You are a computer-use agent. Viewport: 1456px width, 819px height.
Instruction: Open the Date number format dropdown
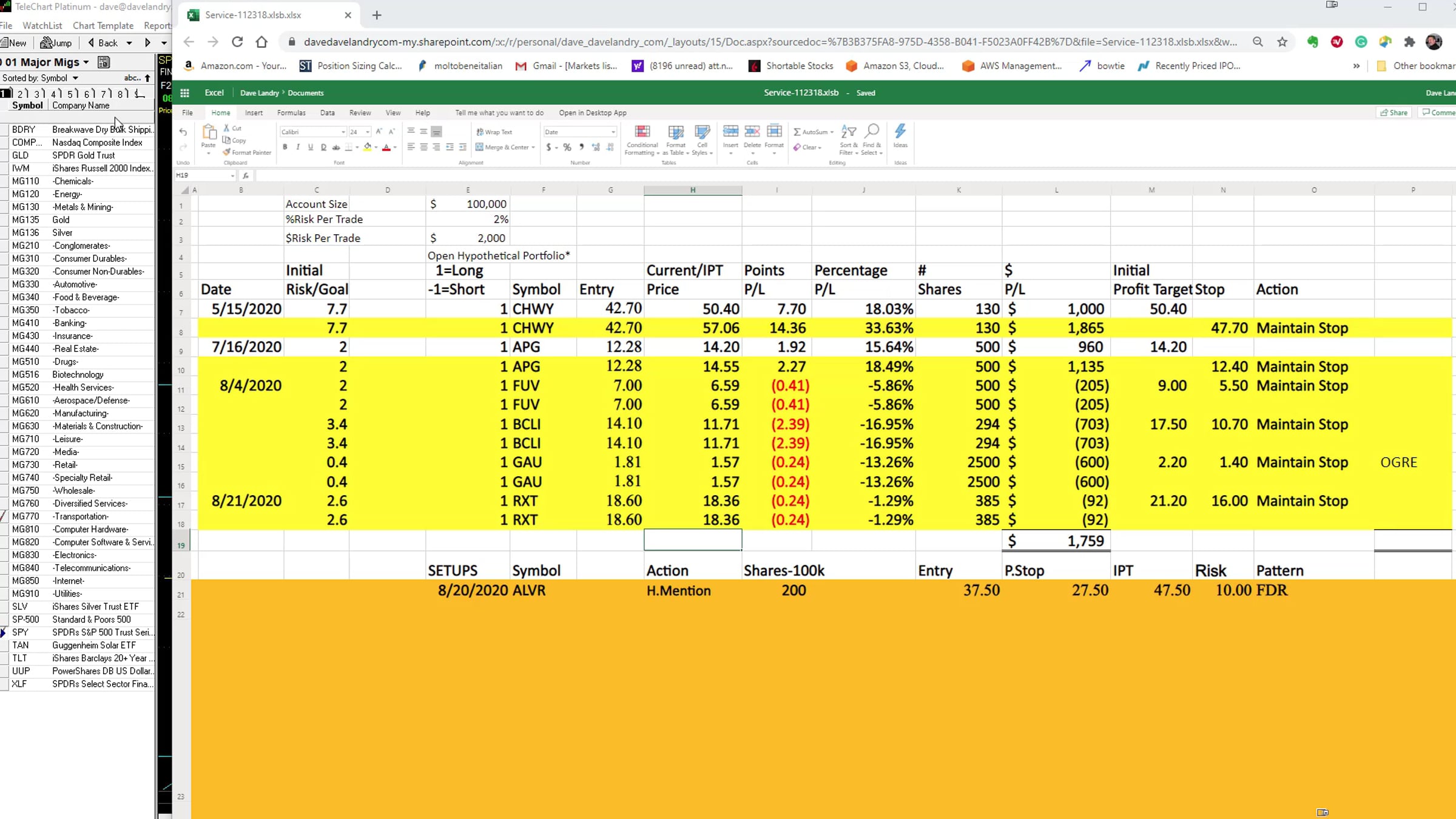pyautogui.click(x=613, y=132)
